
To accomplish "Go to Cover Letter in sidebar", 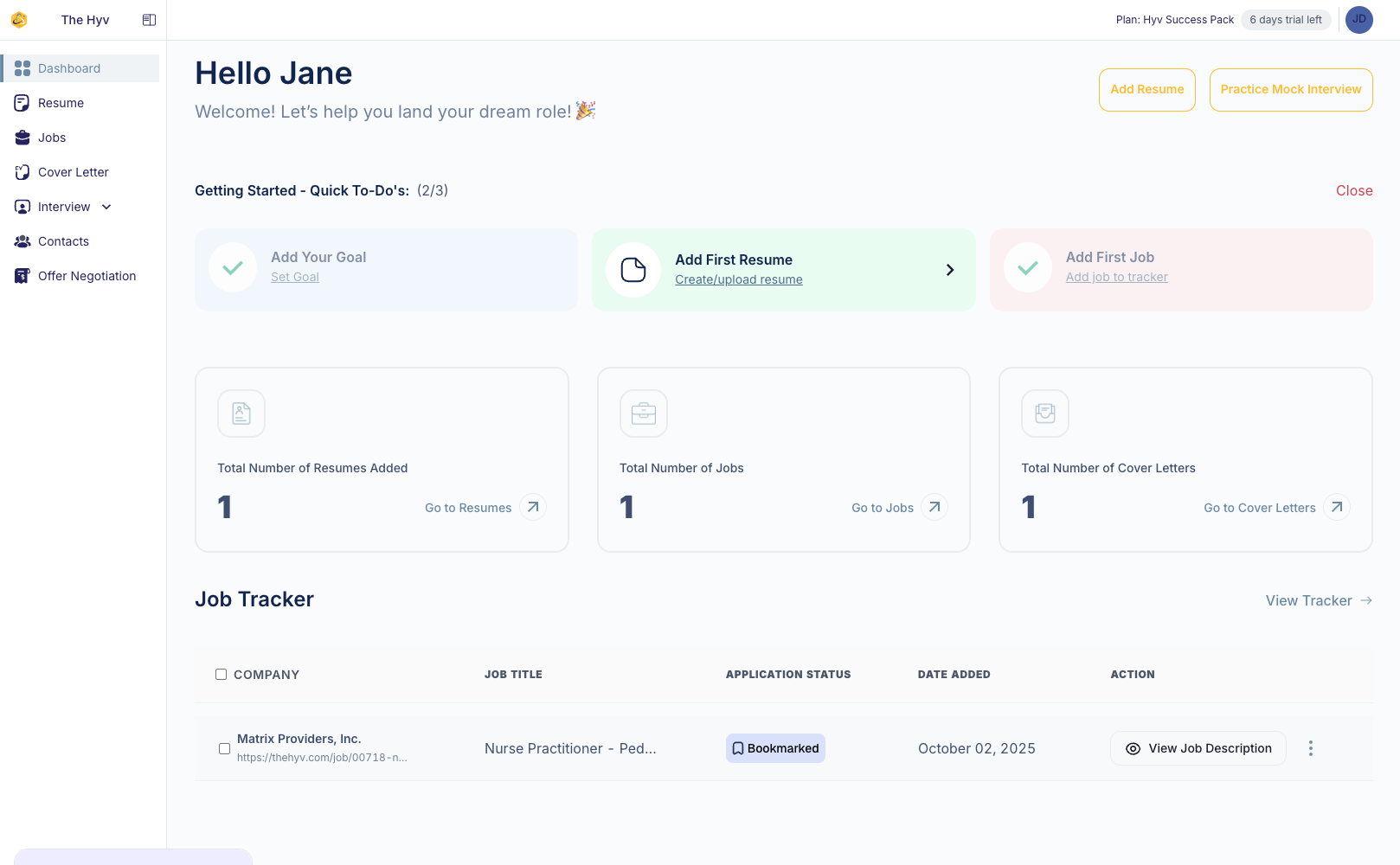I will pyautogui.click(x=74, y=172).
